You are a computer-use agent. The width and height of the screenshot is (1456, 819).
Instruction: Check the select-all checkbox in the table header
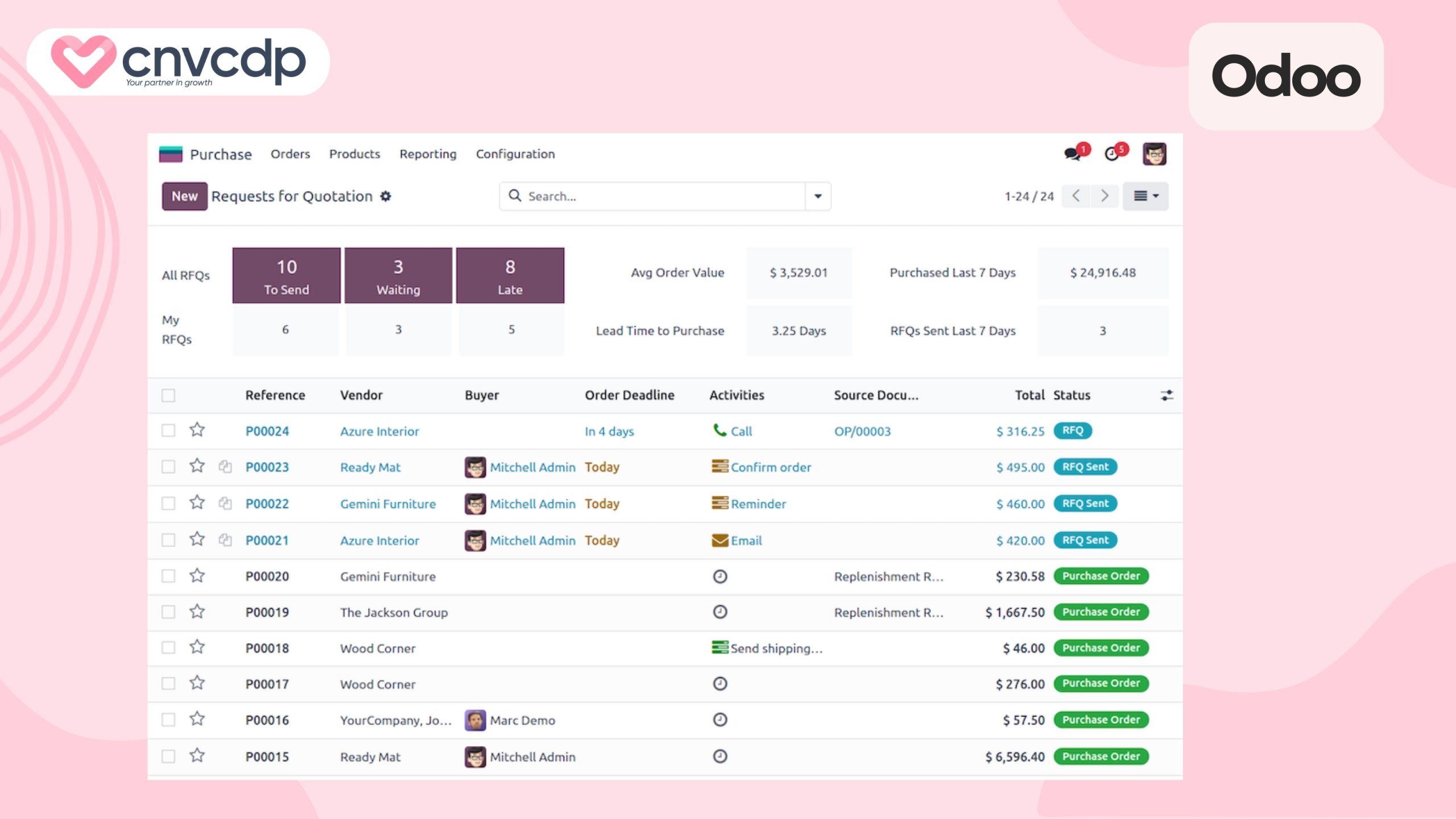point(168,395)
